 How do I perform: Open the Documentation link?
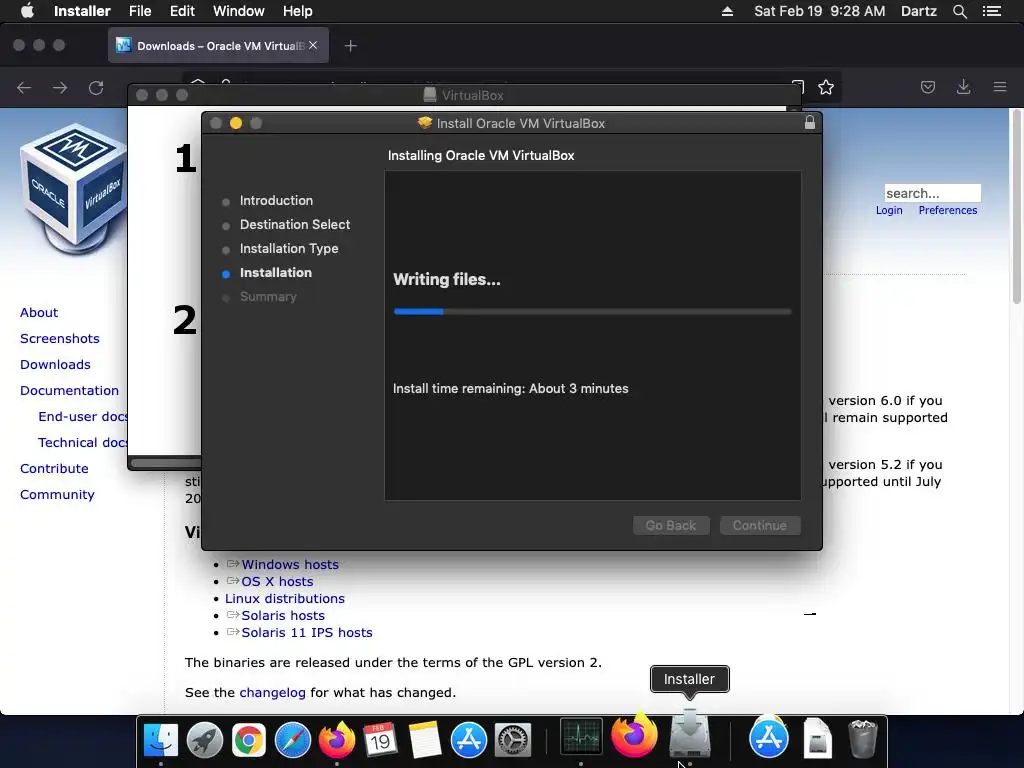coord(69,391)
